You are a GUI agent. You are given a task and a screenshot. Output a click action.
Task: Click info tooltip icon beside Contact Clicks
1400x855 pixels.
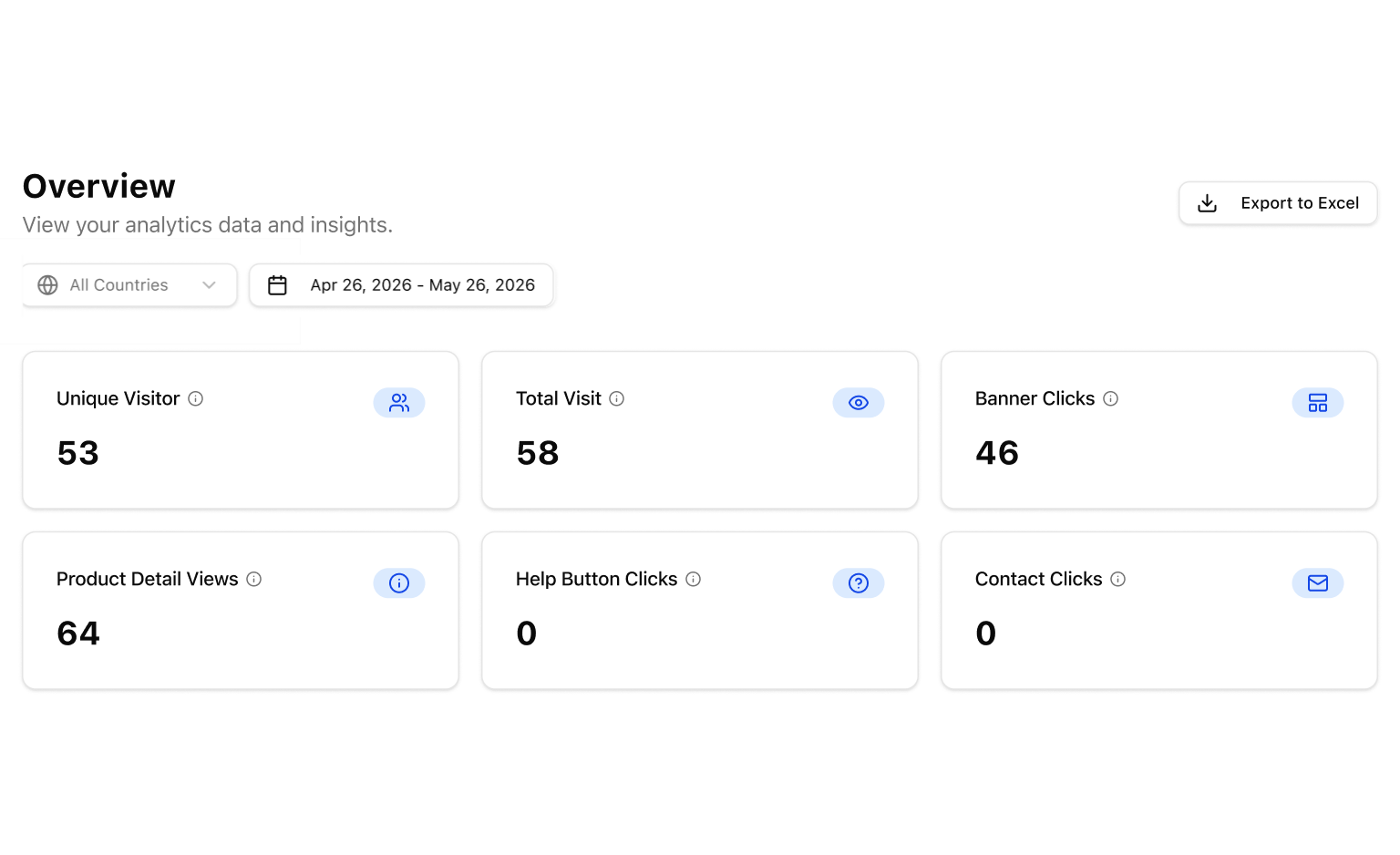1118,579
